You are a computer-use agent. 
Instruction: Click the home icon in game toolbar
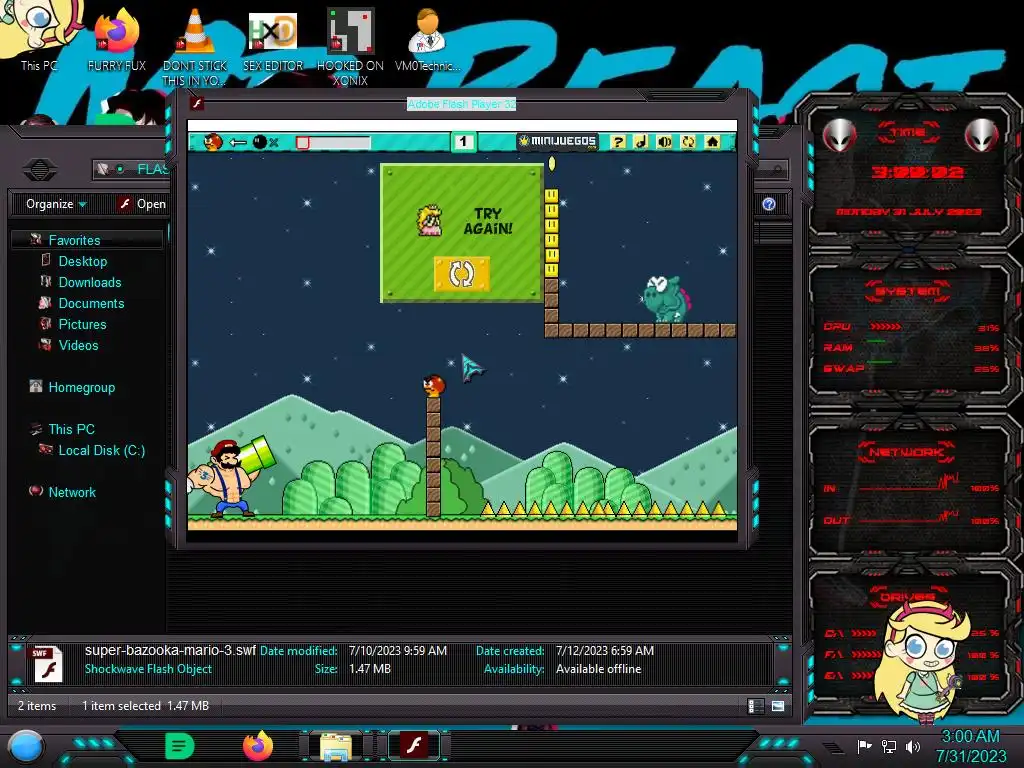pos(712,141)
